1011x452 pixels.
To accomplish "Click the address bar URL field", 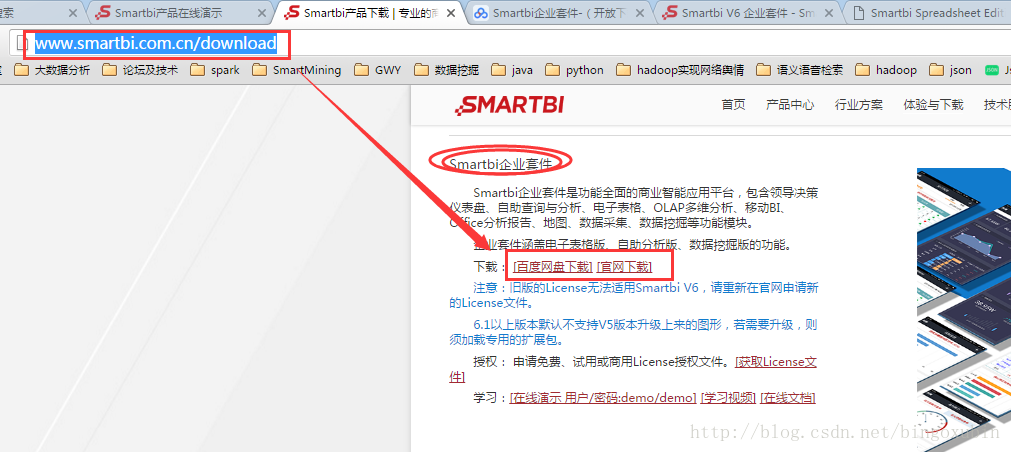I will tap(509, 43).
